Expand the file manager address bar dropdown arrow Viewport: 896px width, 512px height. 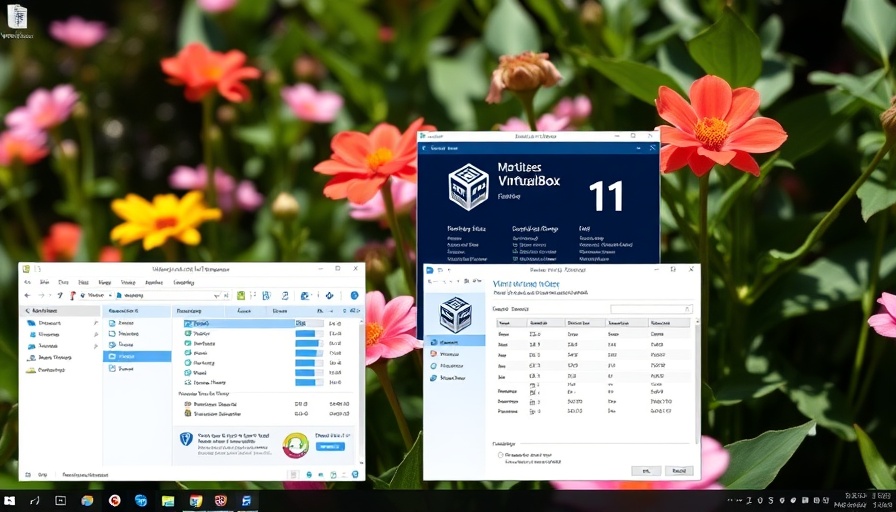click(x=216, y=296)
